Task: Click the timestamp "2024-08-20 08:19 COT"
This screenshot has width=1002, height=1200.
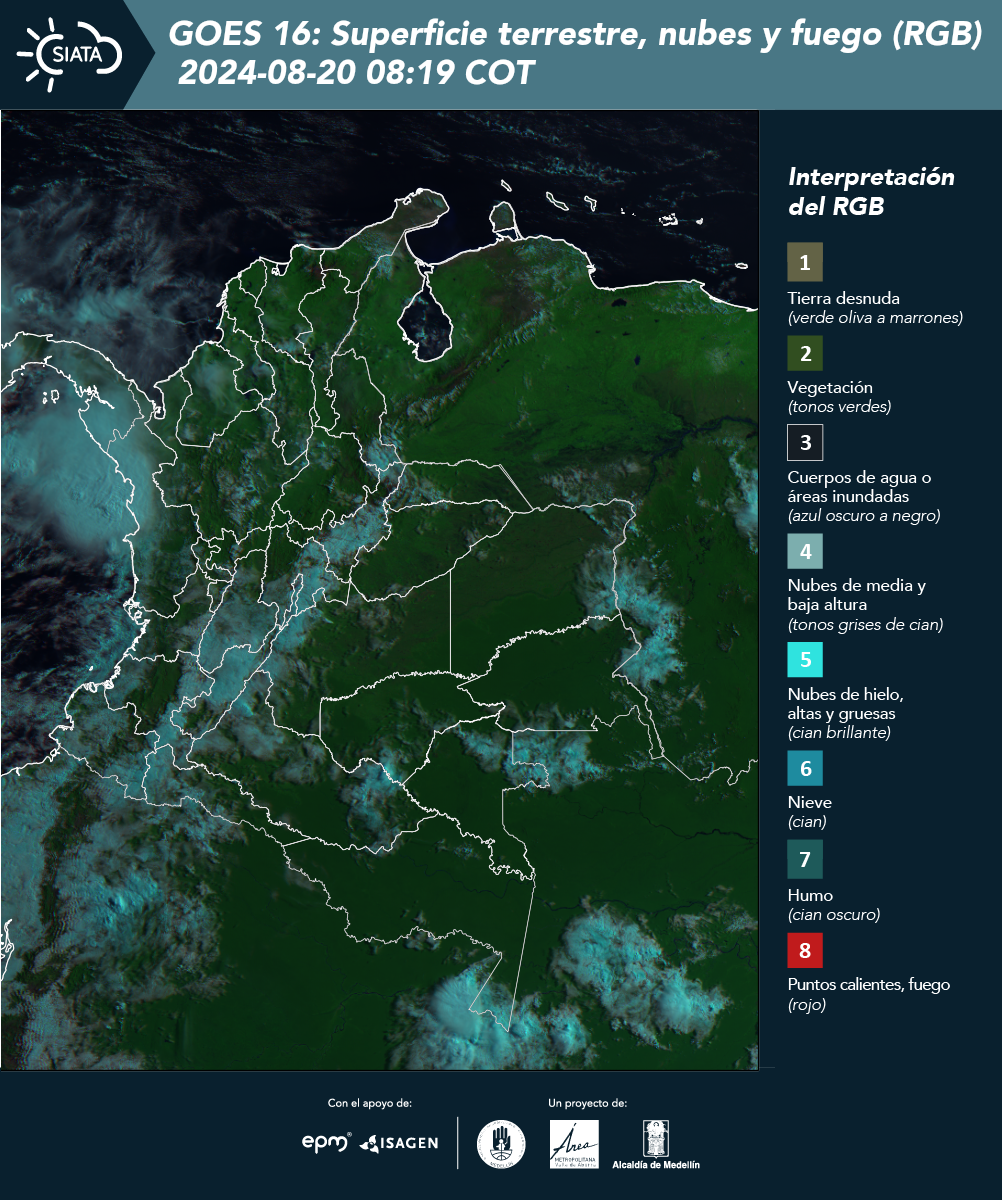Action: [357, 73]
